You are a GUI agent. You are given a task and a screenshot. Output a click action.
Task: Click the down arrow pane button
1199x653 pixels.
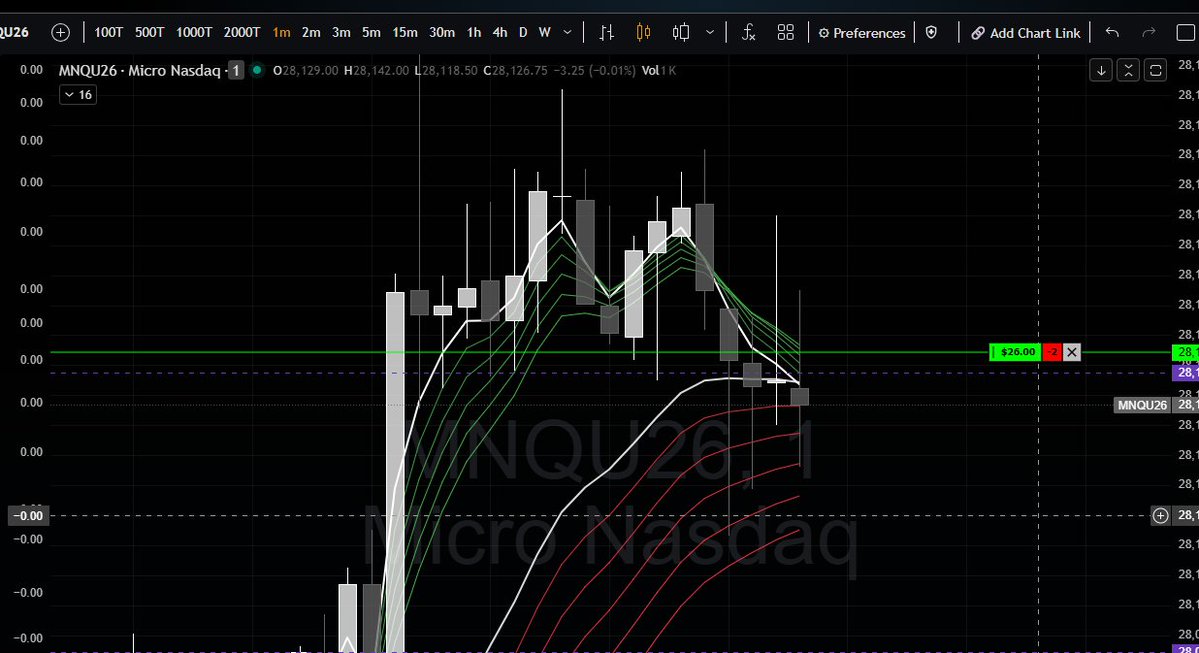point(1101,70)
